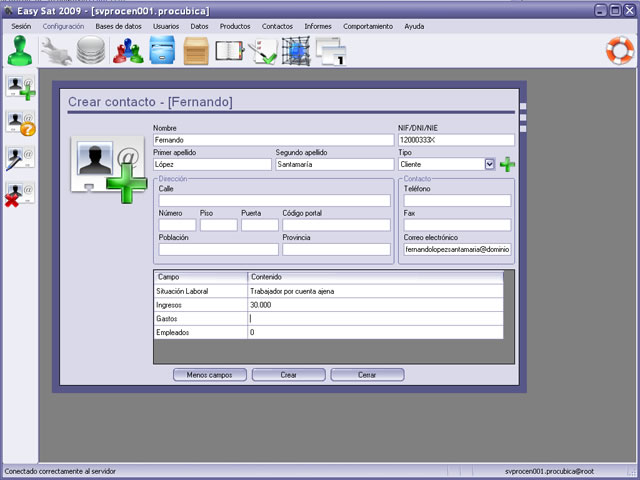This screenshot has height=480, width=640.
Task: Click the delete contact sidebar icon with red X
Action: pos(20,194)
